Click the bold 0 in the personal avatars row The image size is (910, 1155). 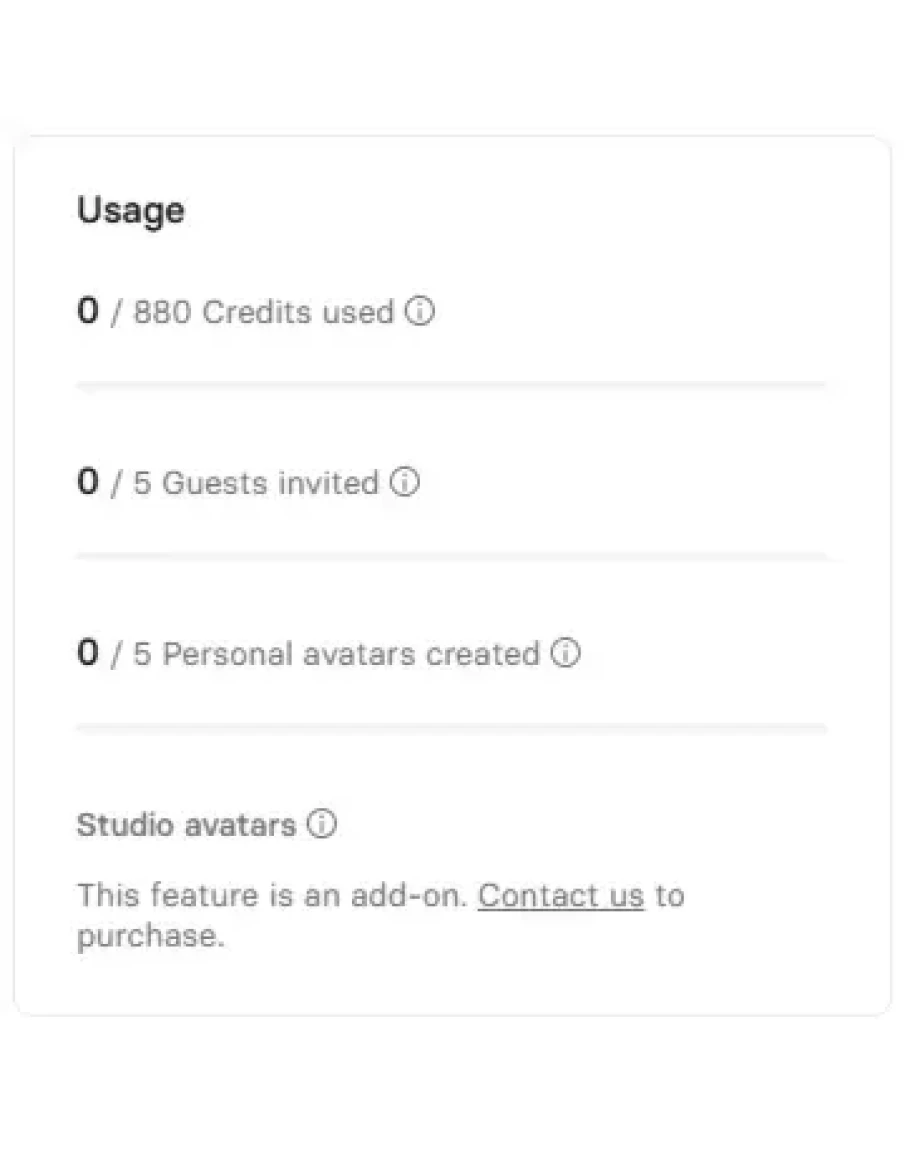coord(88,654)
